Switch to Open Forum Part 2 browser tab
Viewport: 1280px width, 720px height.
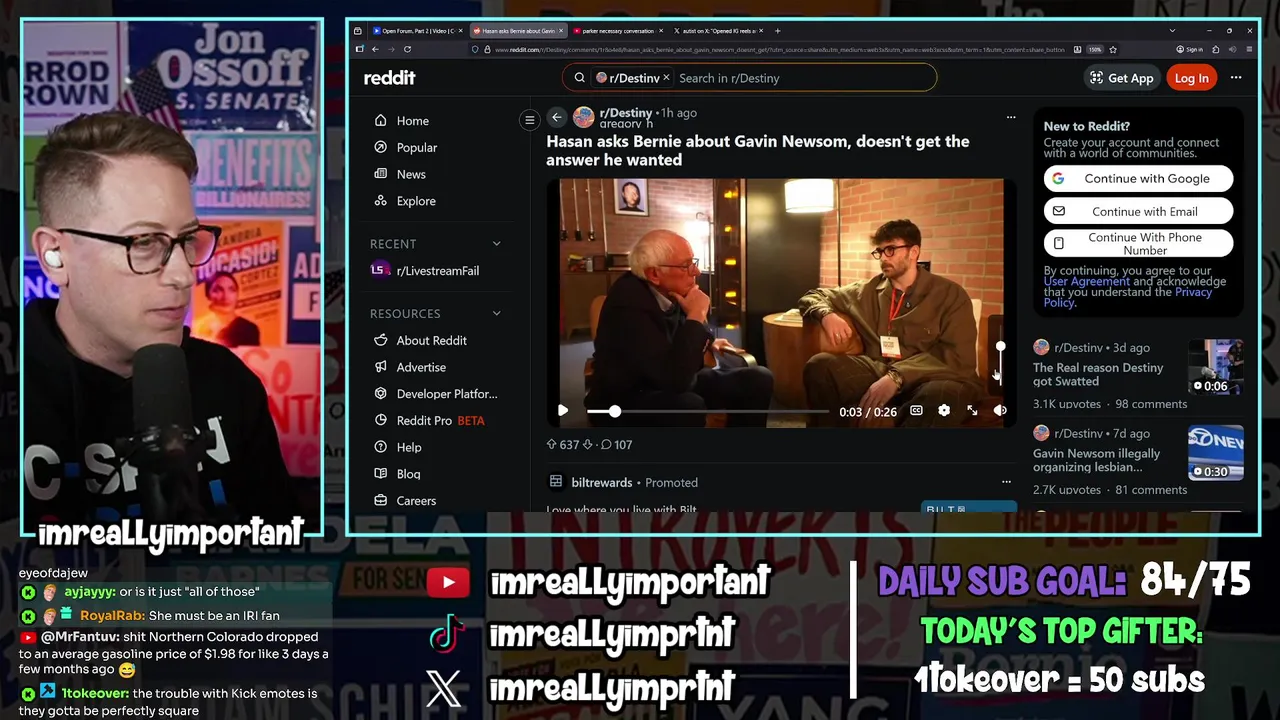pos(418,31)
